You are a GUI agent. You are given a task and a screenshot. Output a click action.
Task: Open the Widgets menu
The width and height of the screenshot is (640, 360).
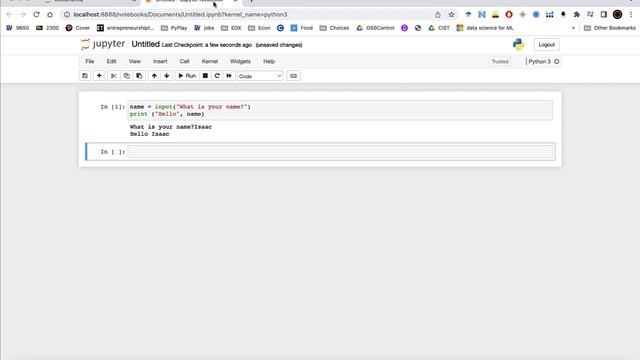[240, 61]
